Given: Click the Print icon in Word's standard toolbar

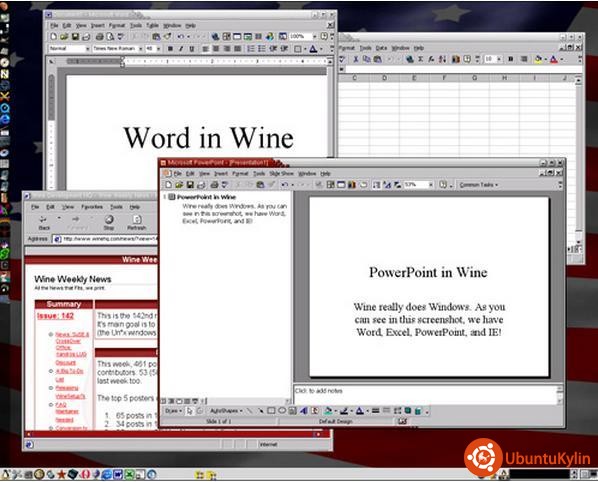Looking at the screenshot, I should click(99, 37).
